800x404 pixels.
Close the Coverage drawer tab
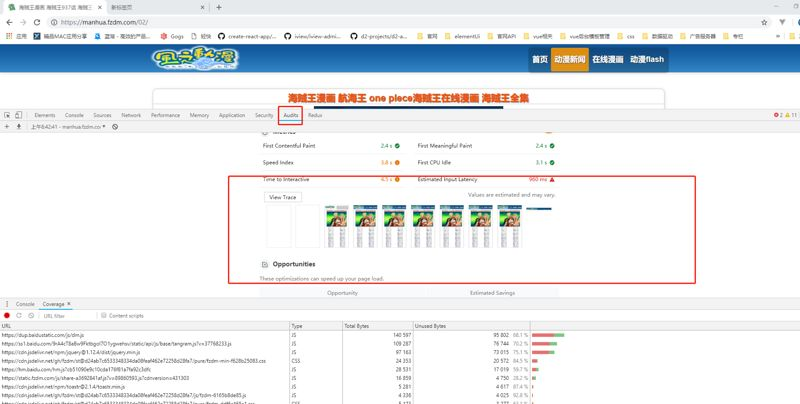69,304
